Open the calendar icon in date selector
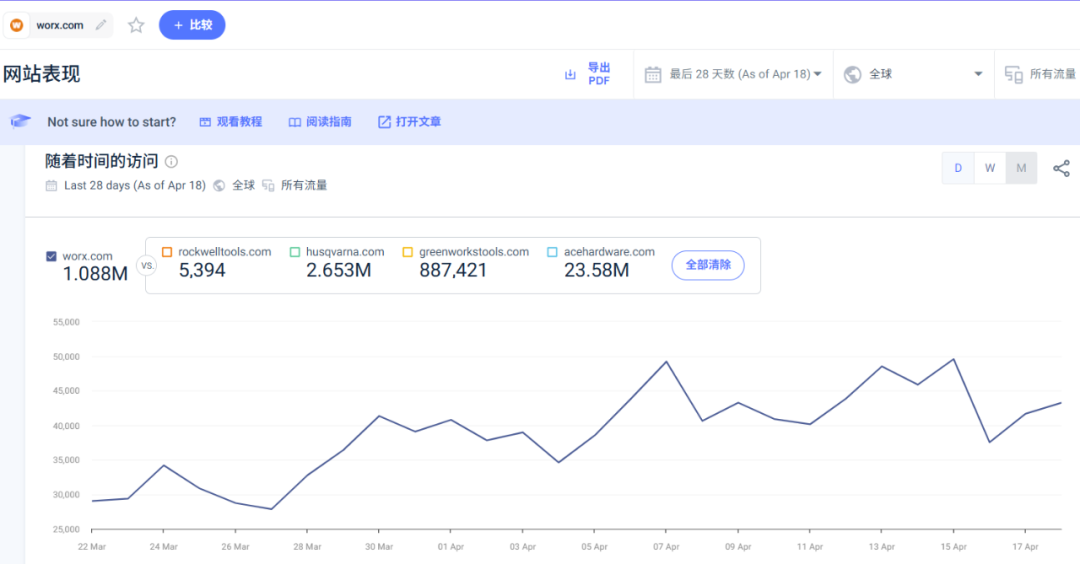The height and width of the screenshot is (564, 1080). [x=653, y=74]
